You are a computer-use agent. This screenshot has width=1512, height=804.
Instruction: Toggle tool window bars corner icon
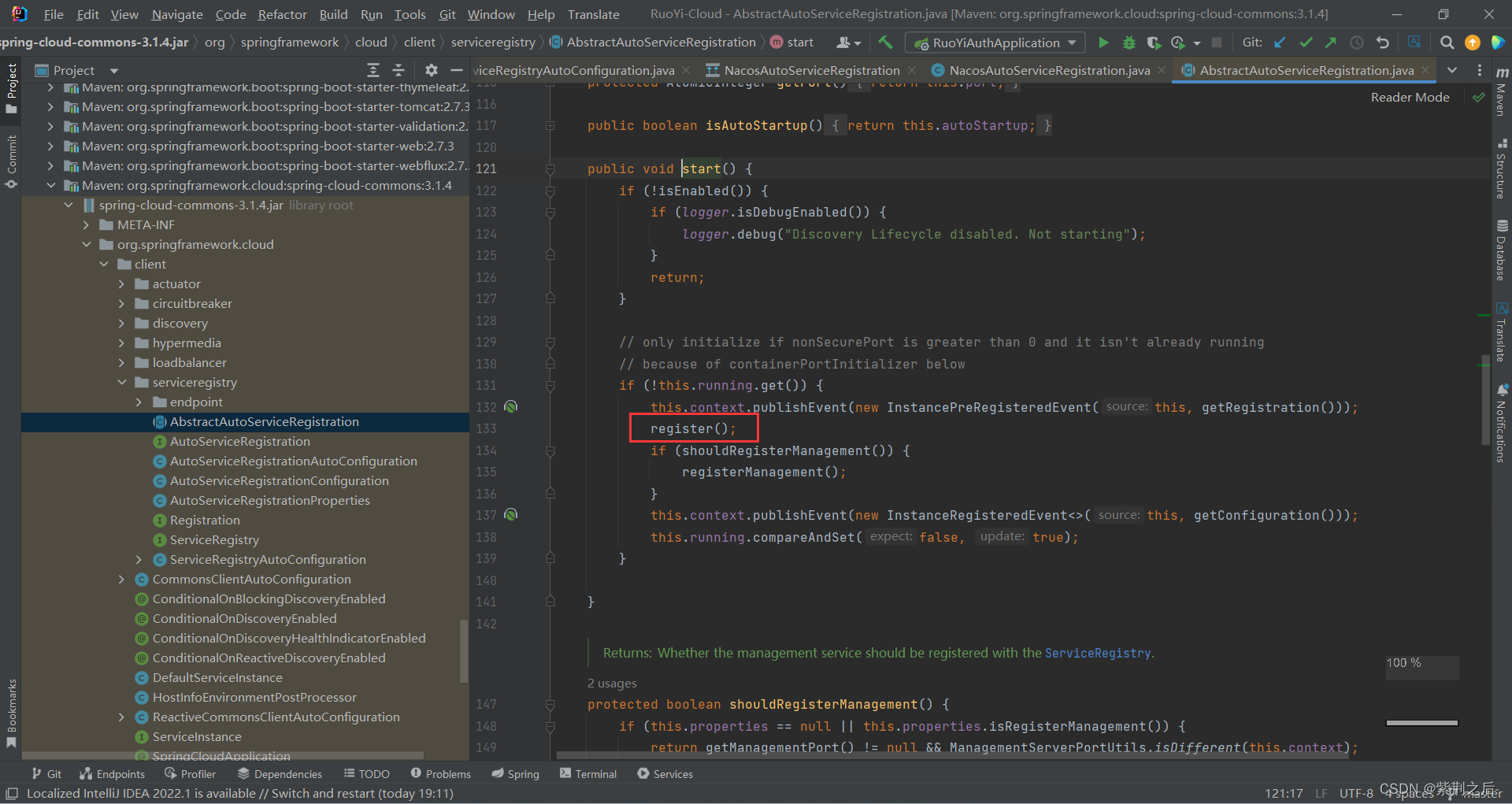point(11,794)
